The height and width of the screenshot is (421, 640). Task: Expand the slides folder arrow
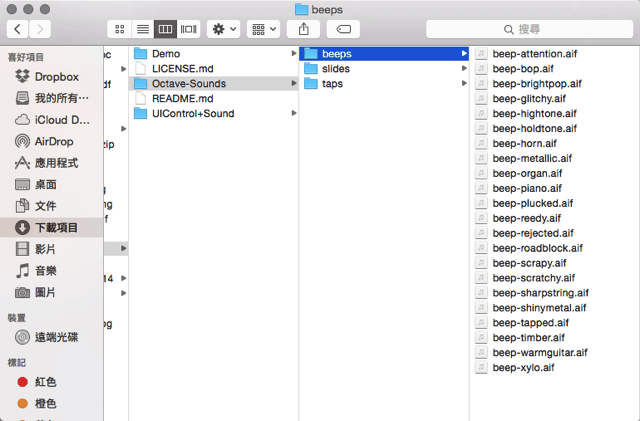(x=464, y=69)
